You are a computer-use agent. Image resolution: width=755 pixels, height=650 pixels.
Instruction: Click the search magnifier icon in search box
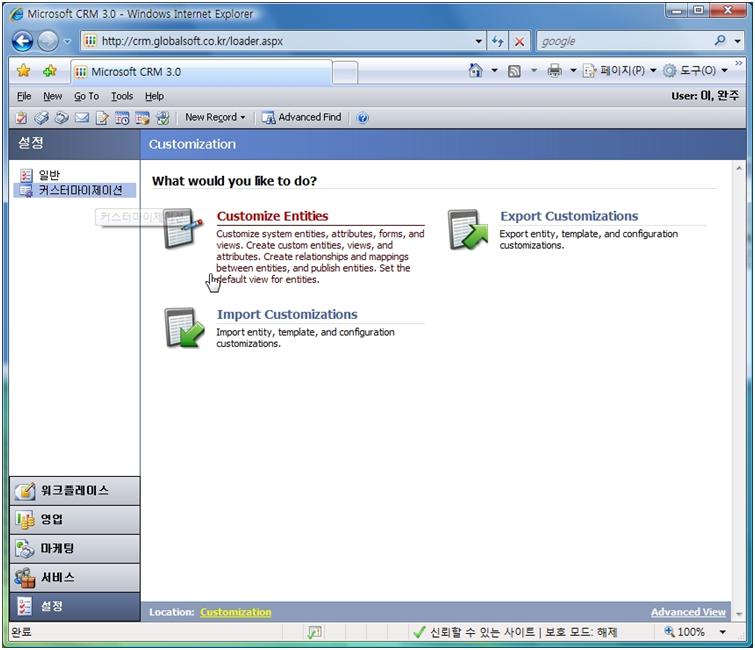point(720,40)
